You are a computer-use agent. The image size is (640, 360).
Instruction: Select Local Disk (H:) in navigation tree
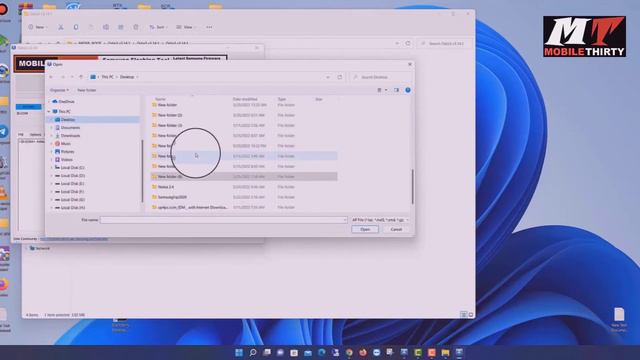coord(72,208)
